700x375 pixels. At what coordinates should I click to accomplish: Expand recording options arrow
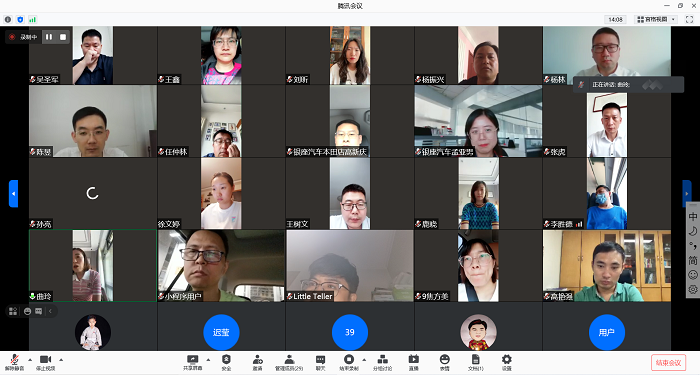(364, 359)
